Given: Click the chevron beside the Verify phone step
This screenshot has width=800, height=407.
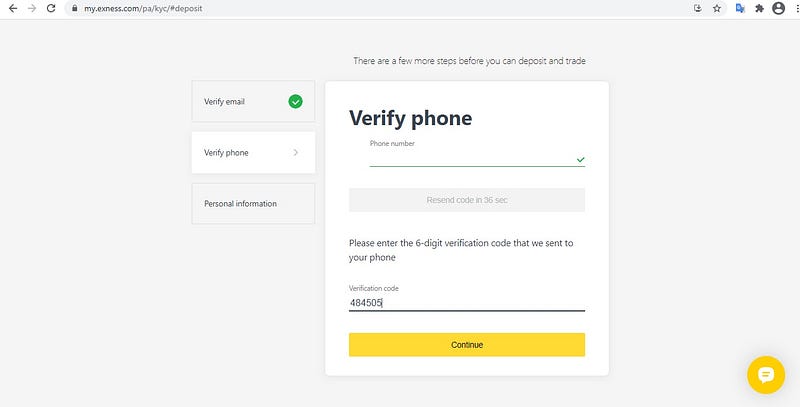Looking at the screenshot, I should pos(296,152).
